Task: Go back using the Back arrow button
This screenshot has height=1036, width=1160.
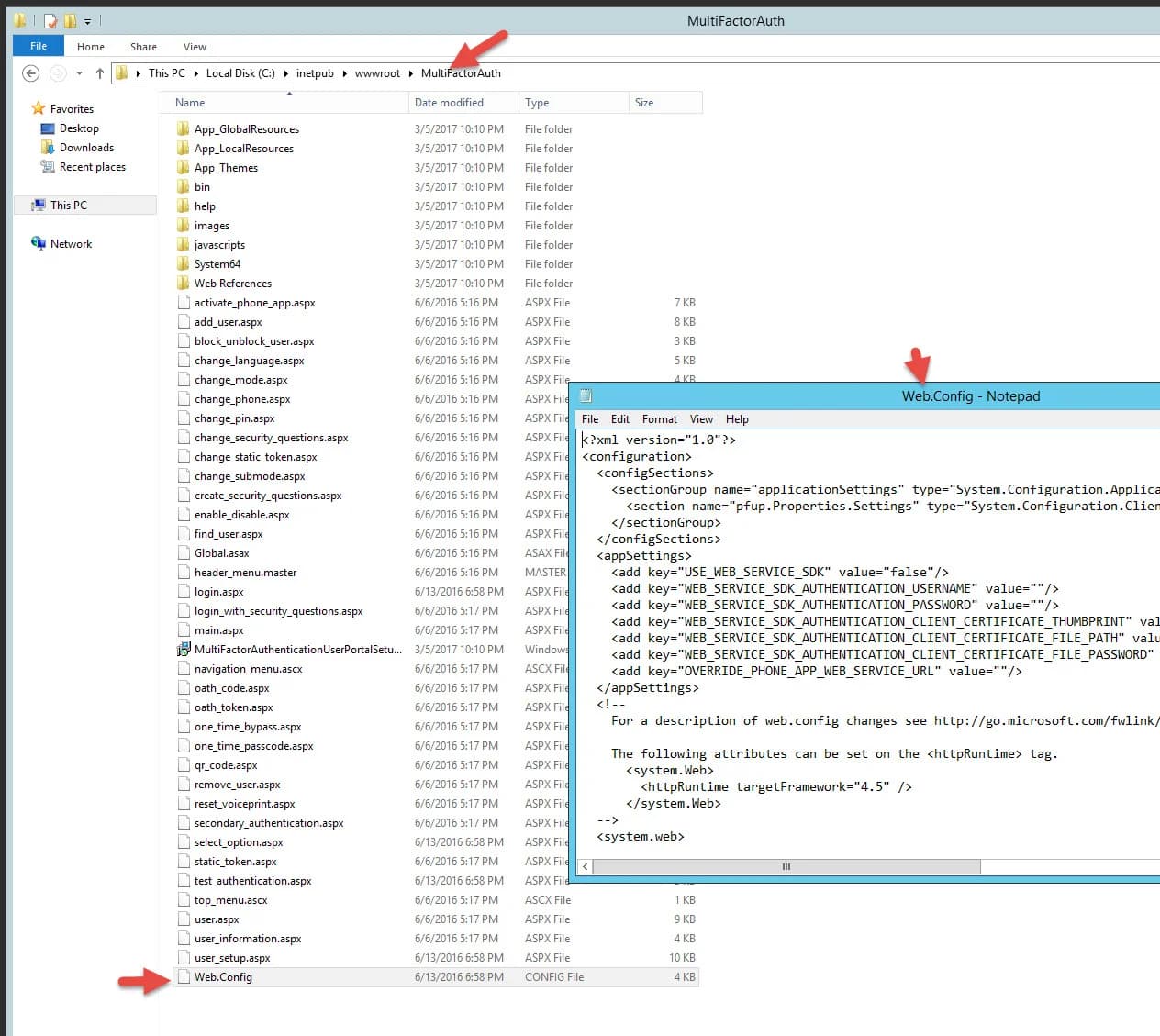Action: (31, 73)
